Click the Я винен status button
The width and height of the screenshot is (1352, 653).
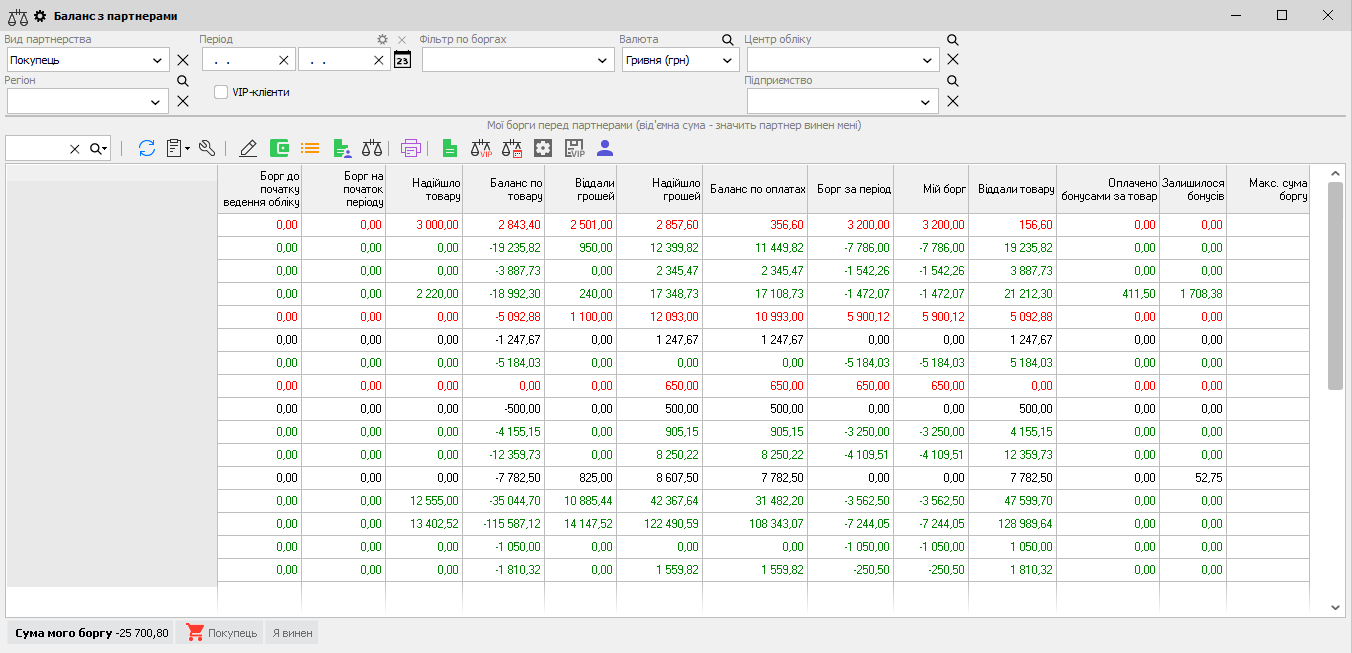293,632
